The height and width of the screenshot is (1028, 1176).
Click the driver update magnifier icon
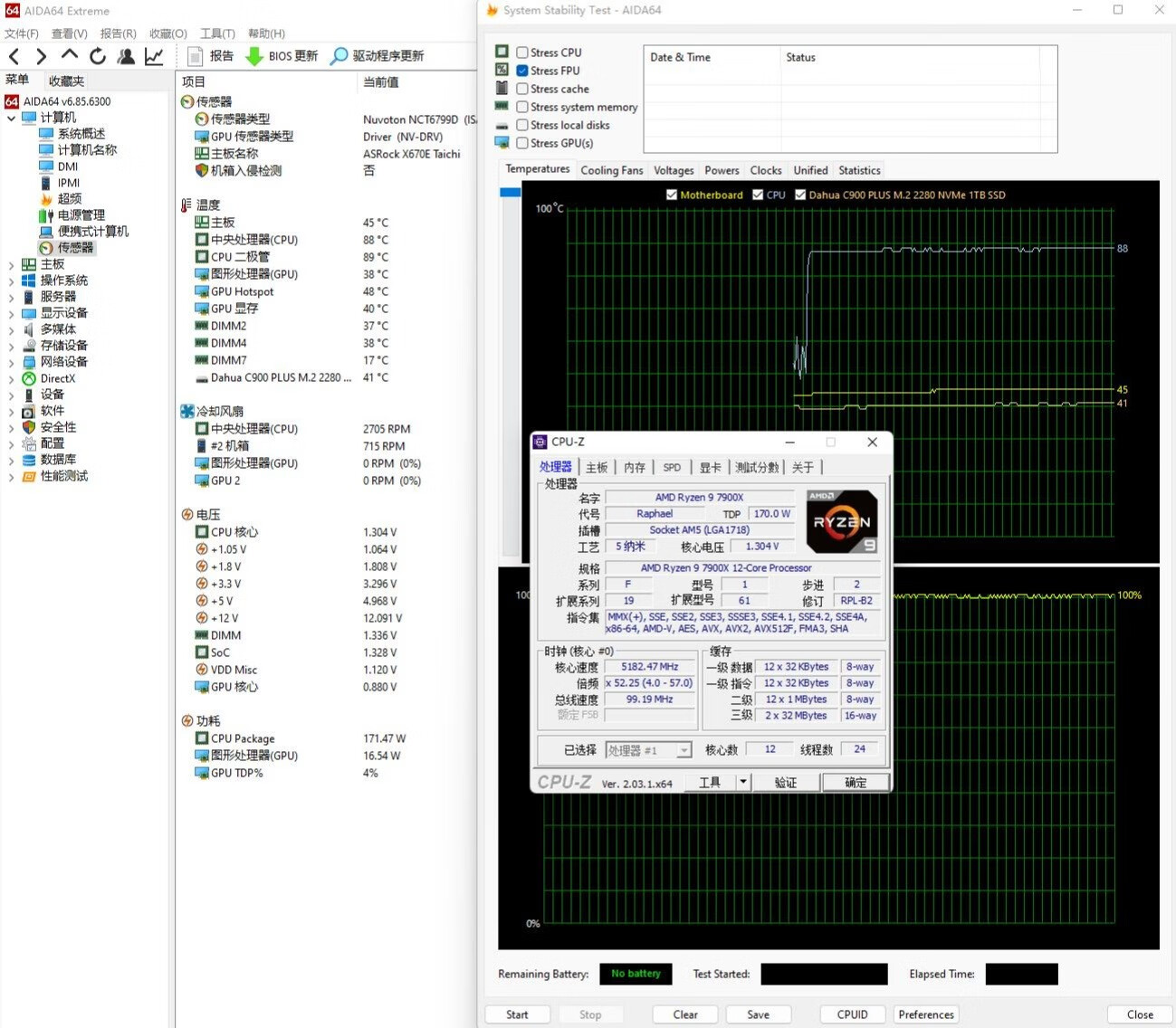[339, 56]
